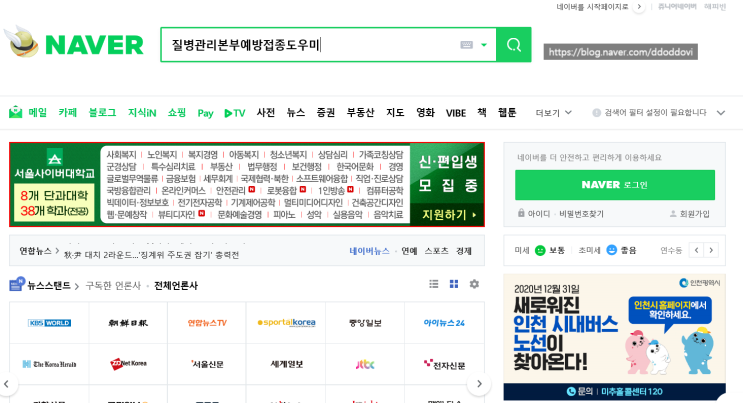This screenshot has width=743, height=403.
Task: Click 네이버뉴스 link
Action: [x=369, y=251]
